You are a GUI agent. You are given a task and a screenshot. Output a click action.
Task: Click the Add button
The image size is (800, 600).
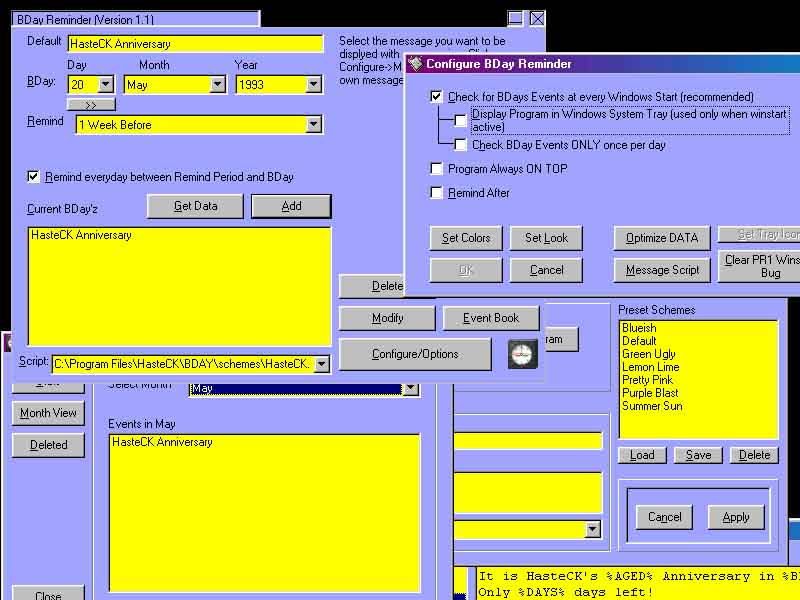tap(291, 206)
